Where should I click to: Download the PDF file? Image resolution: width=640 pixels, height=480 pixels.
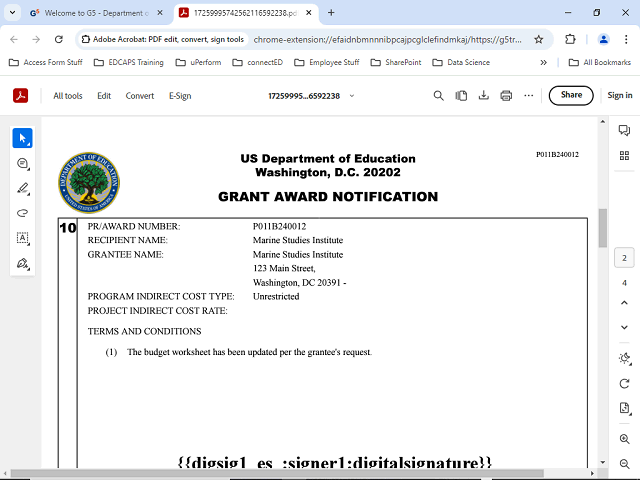pos(484,96)
